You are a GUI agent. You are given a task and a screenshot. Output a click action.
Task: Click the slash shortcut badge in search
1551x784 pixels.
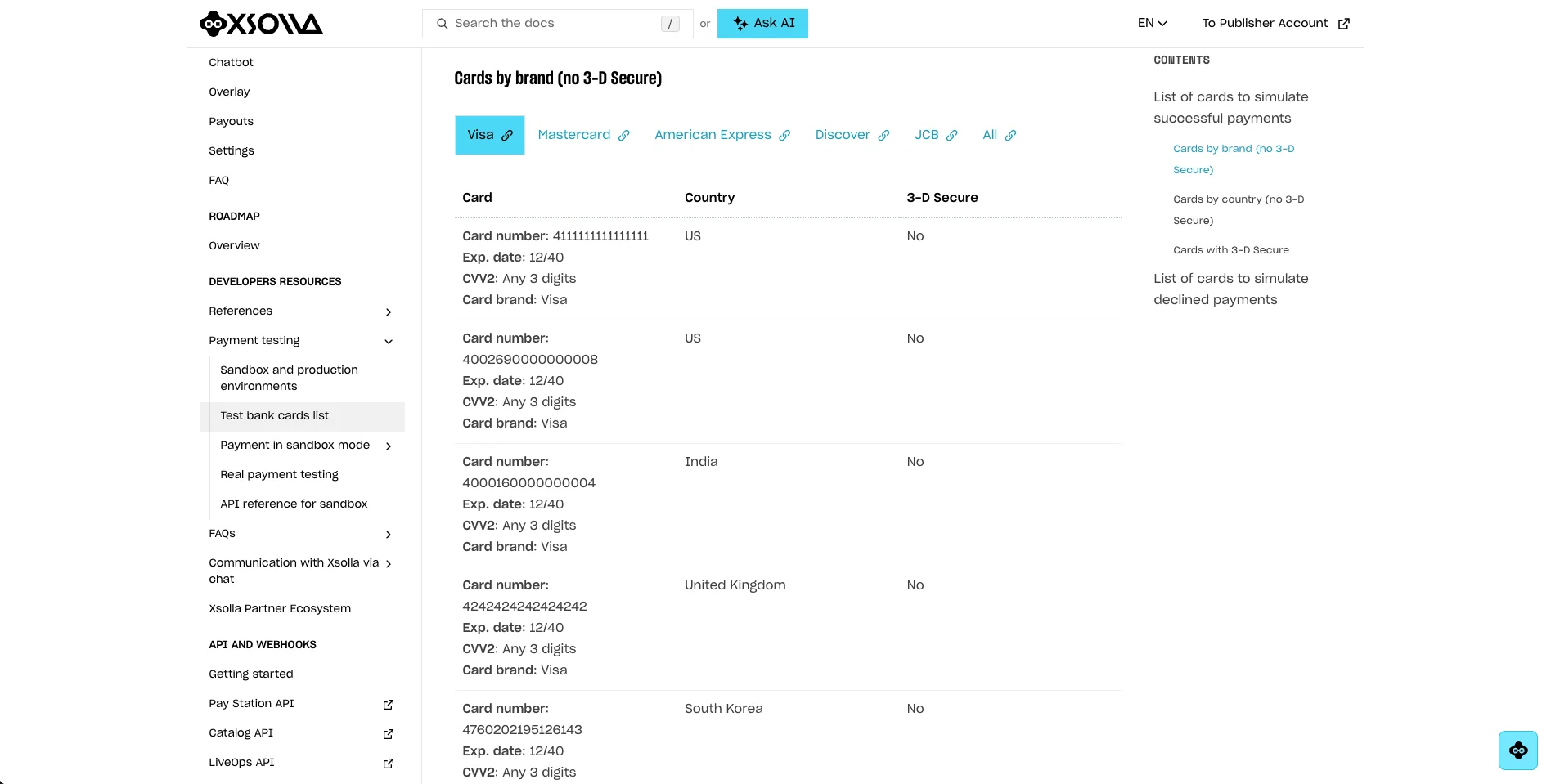[x=670, y=24]
